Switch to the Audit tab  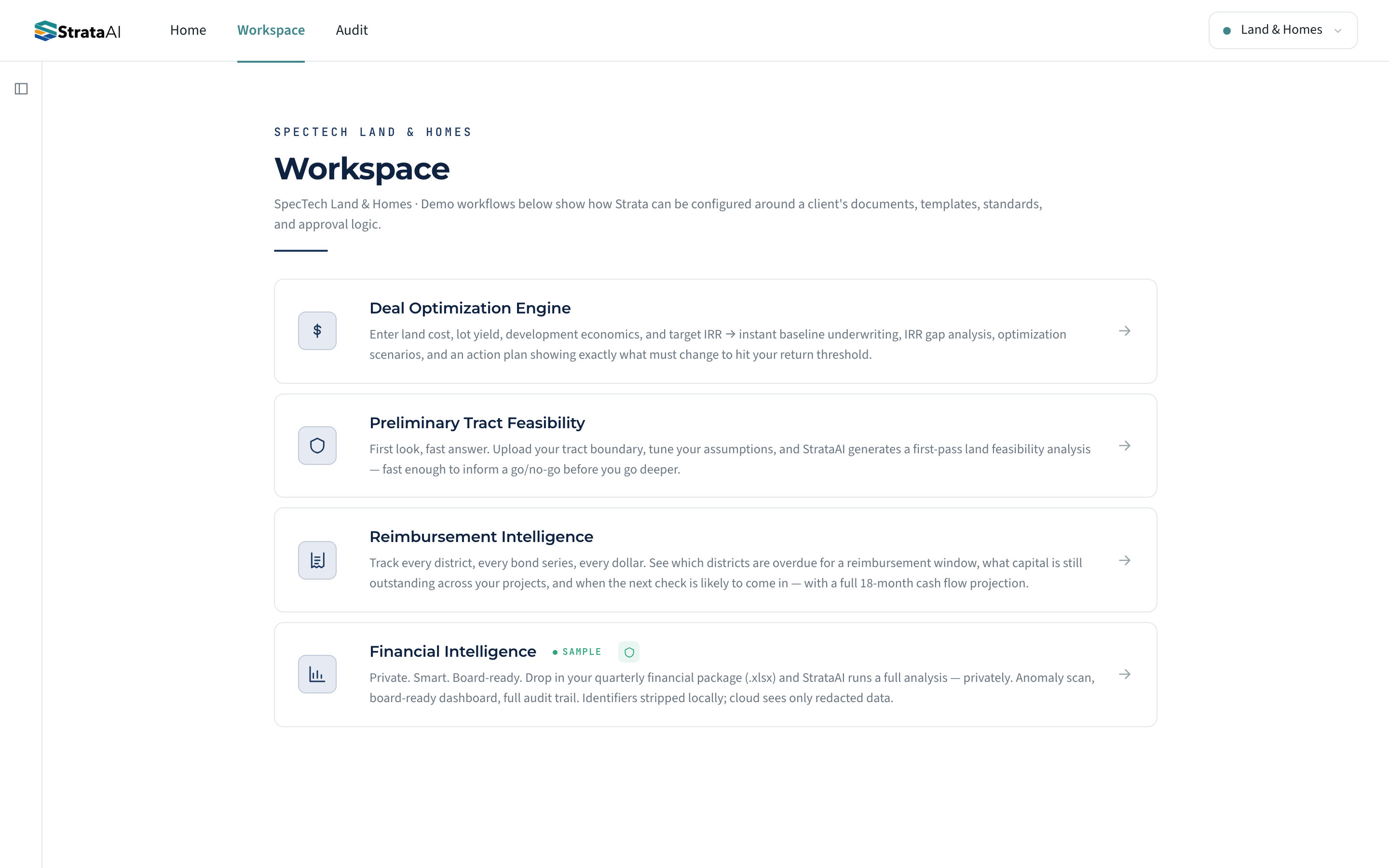(351, 30)
